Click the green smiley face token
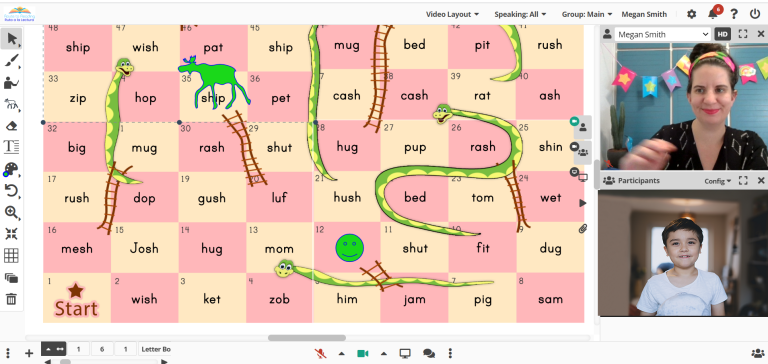 349,247
